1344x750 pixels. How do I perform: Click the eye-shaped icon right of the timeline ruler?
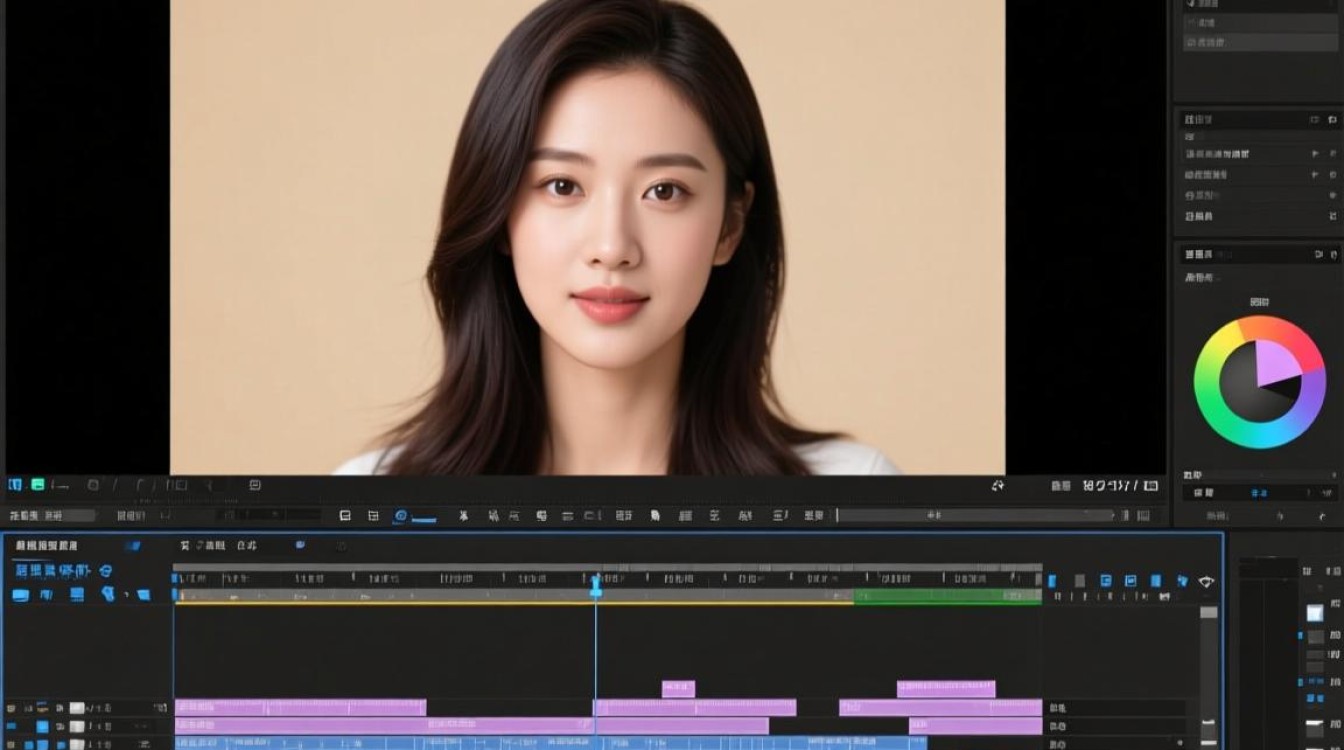coord(1206,581)
